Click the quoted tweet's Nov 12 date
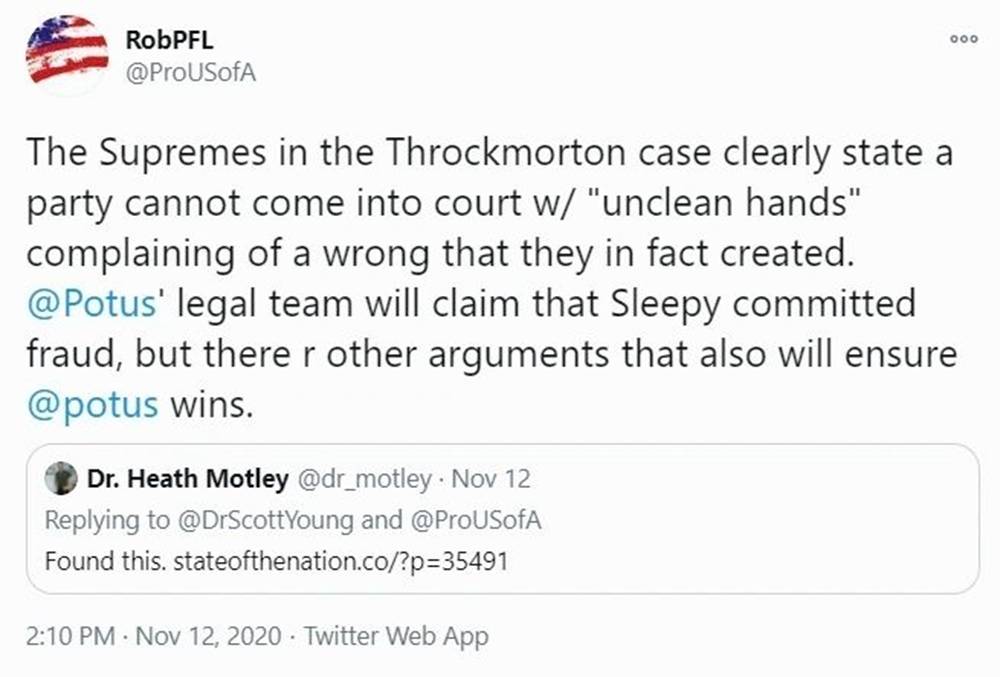 coord(491,479)
